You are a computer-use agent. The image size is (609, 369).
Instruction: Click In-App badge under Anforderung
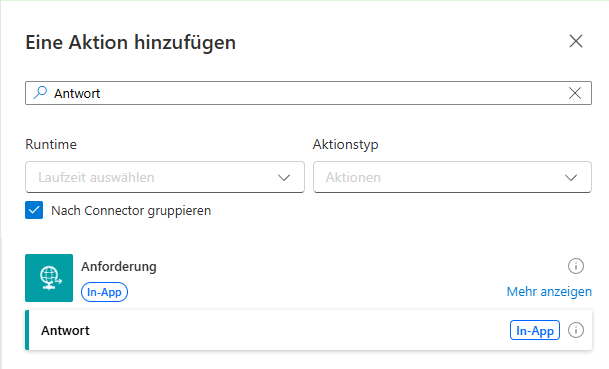point(104,292)
